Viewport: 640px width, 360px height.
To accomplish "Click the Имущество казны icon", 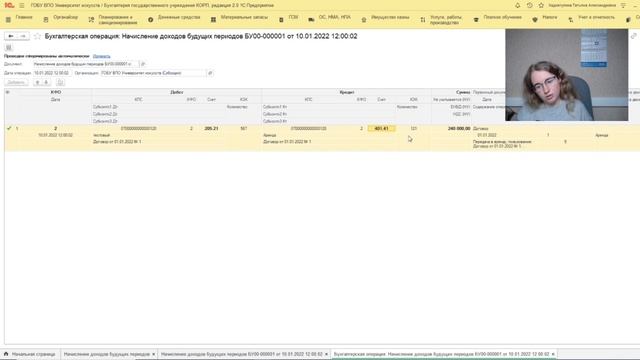I will click(364, 20).
